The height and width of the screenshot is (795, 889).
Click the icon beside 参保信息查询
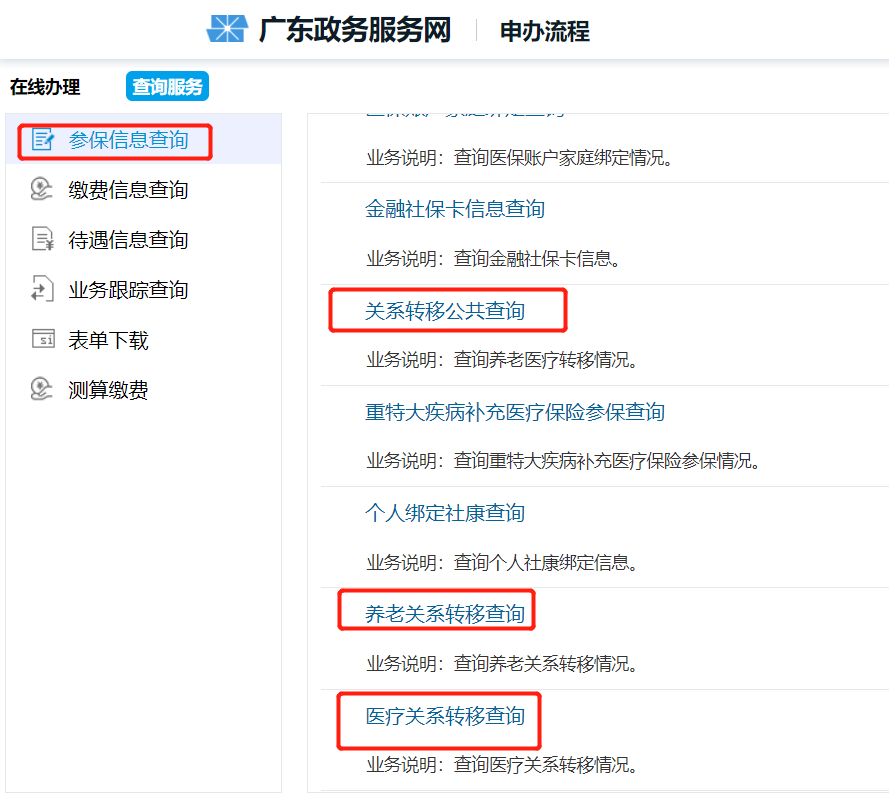coord(42,140)
